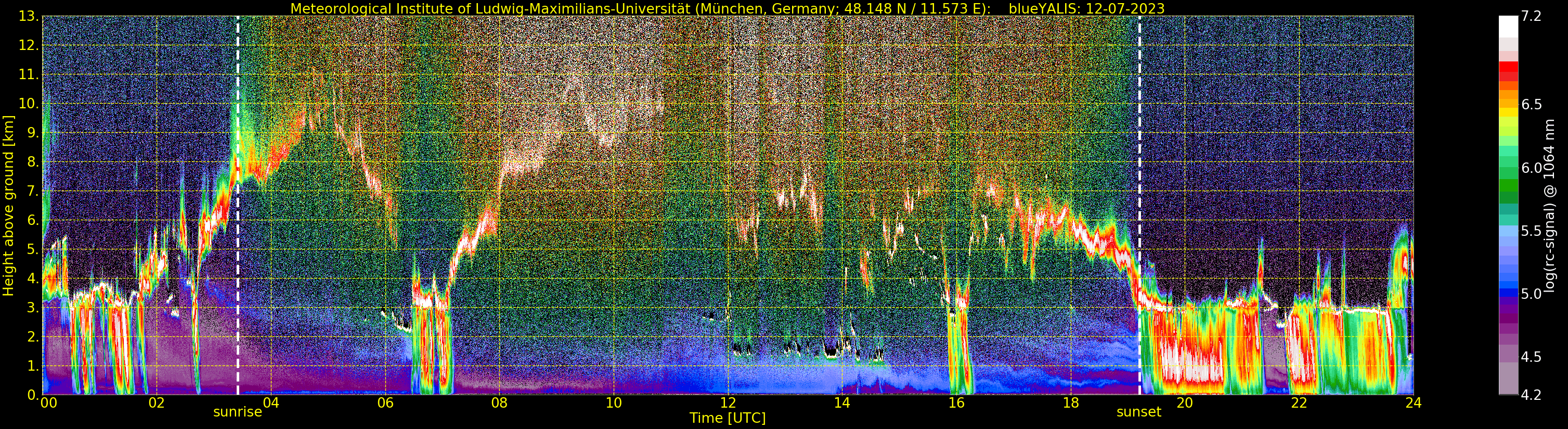Click the time axis tick label '16'

956,403
